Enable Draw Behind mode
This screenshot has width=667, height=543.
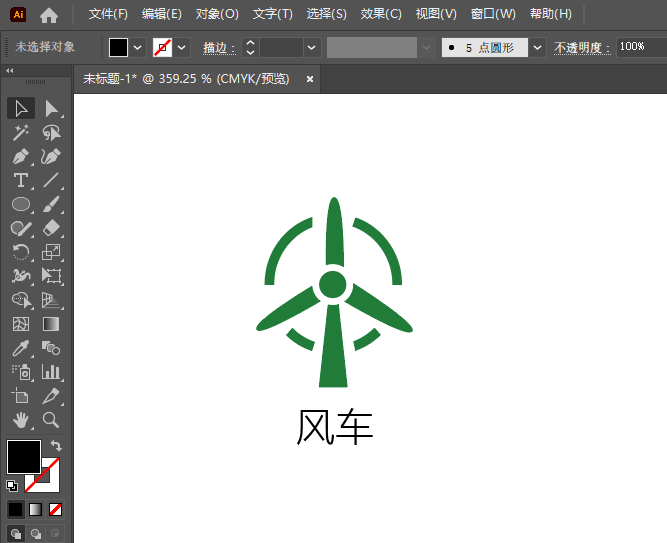click(x=36, y=534)
